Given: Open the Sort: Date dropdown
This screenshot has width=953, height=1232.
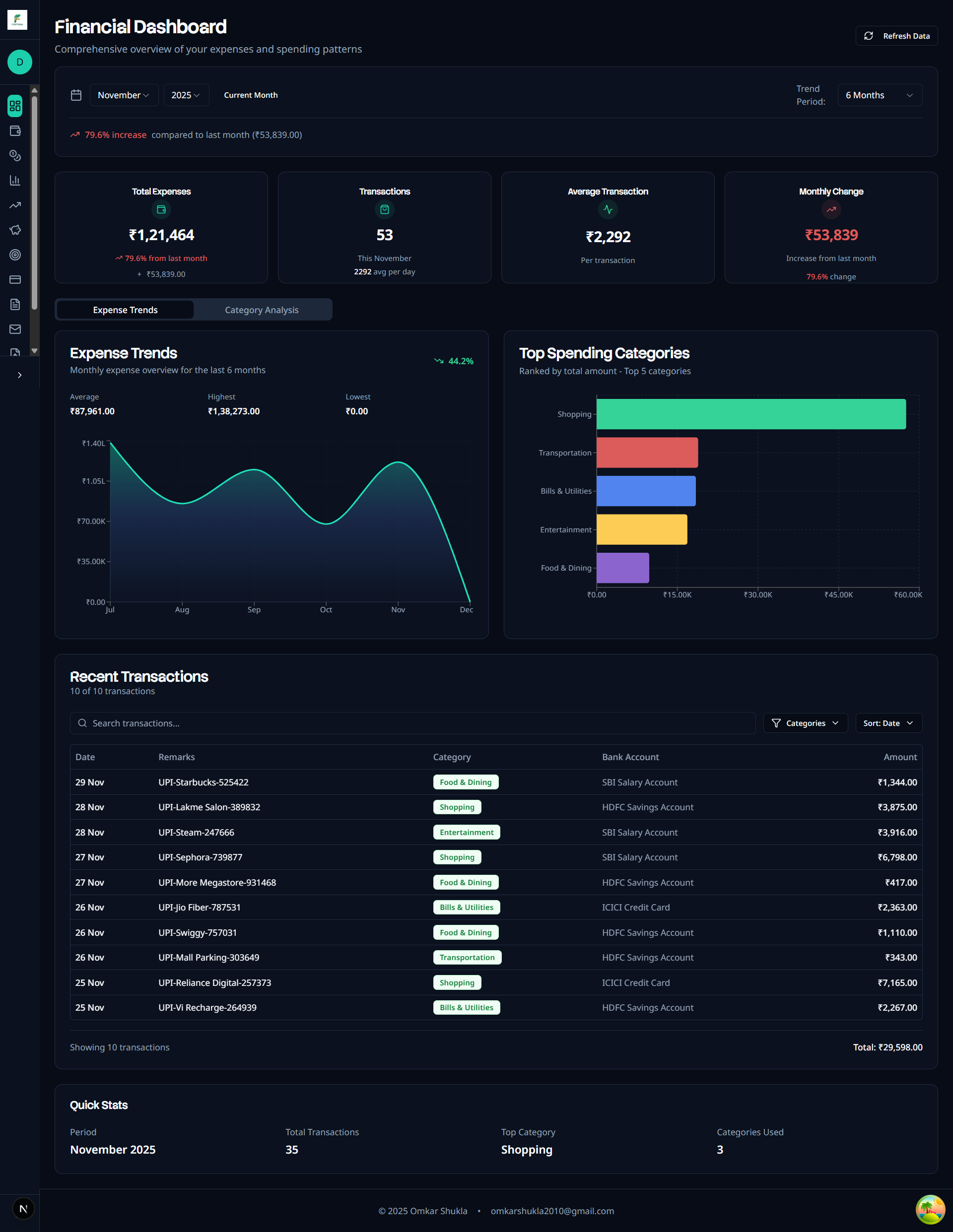Looking at the screenshot, I should coord(887,722).
